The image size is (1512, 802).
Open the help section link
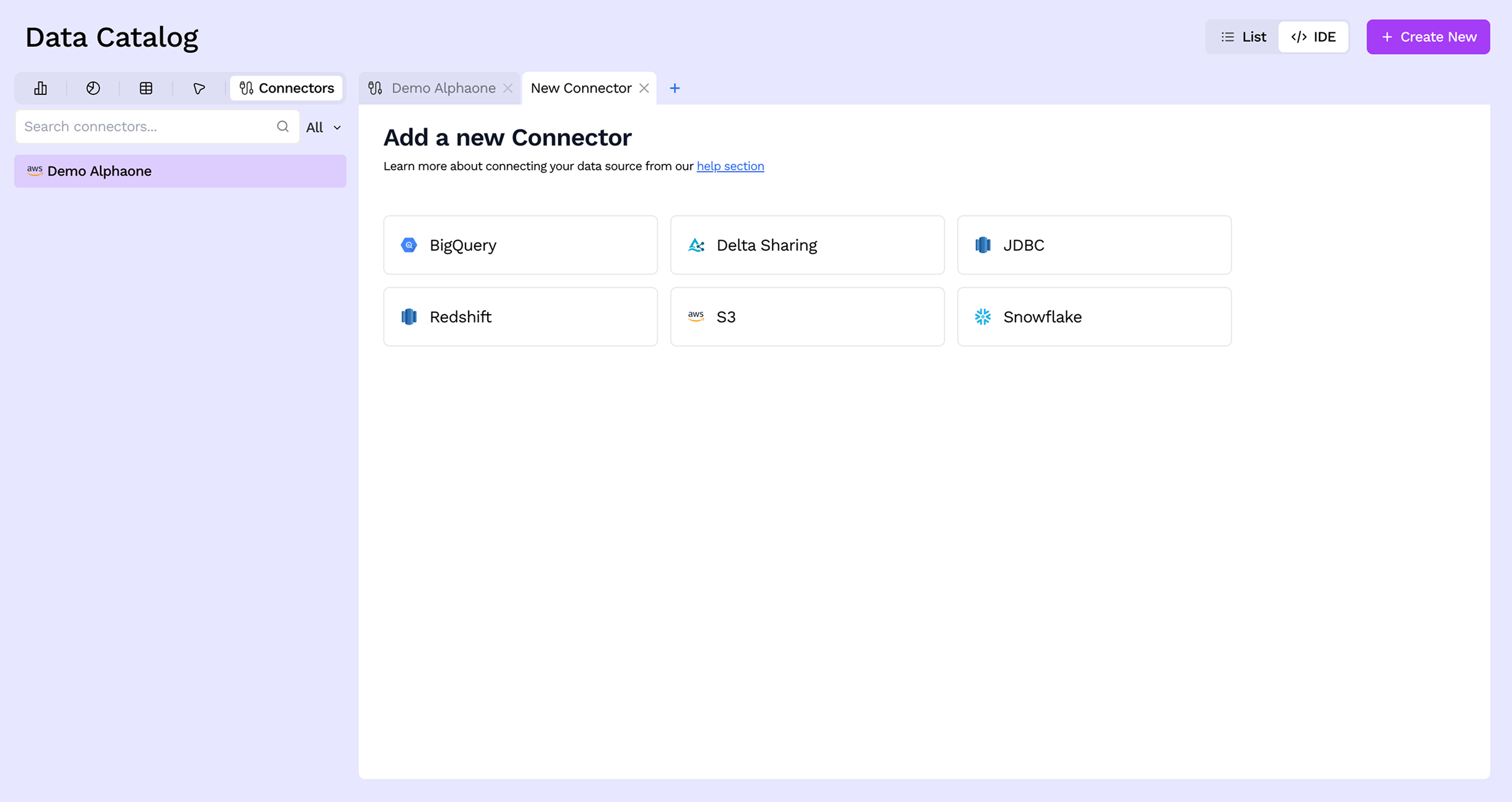(x=730, y=166)
